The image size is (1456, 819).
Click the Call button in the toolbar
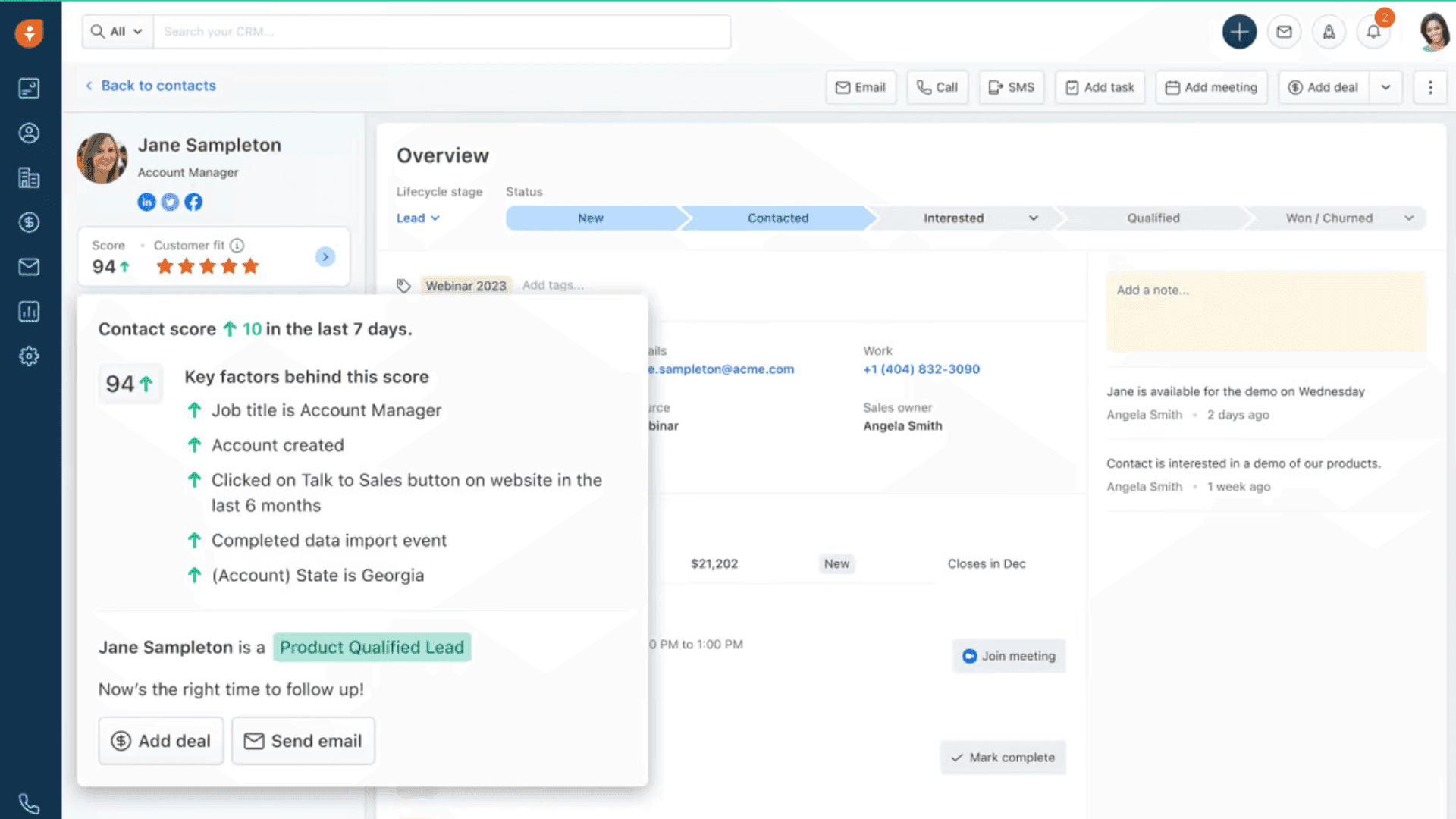pyautogui.click(x=937, y=87)
